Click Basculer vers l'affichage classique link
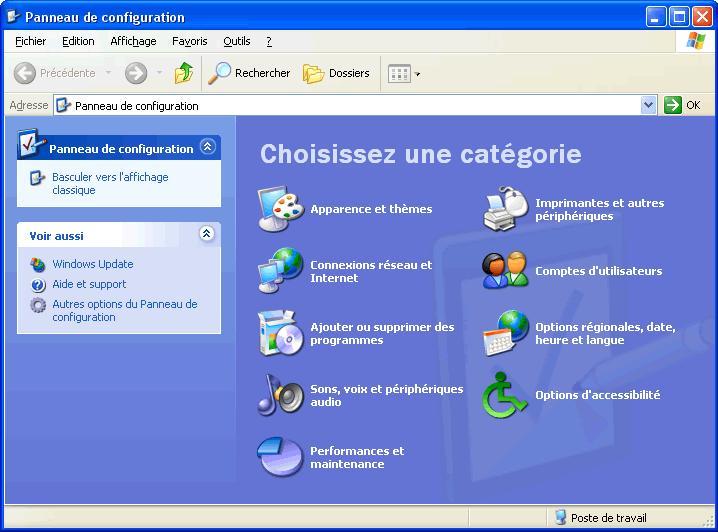 point(110,184)
